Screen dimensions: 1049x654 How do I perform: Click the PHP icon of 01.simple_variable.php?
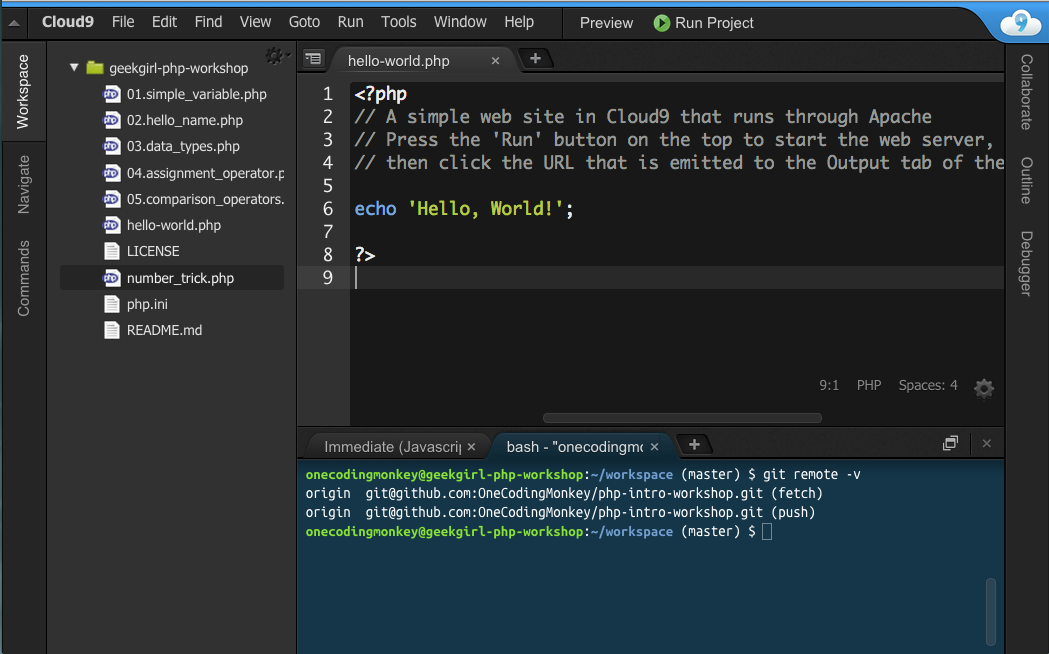click(111, 94)
